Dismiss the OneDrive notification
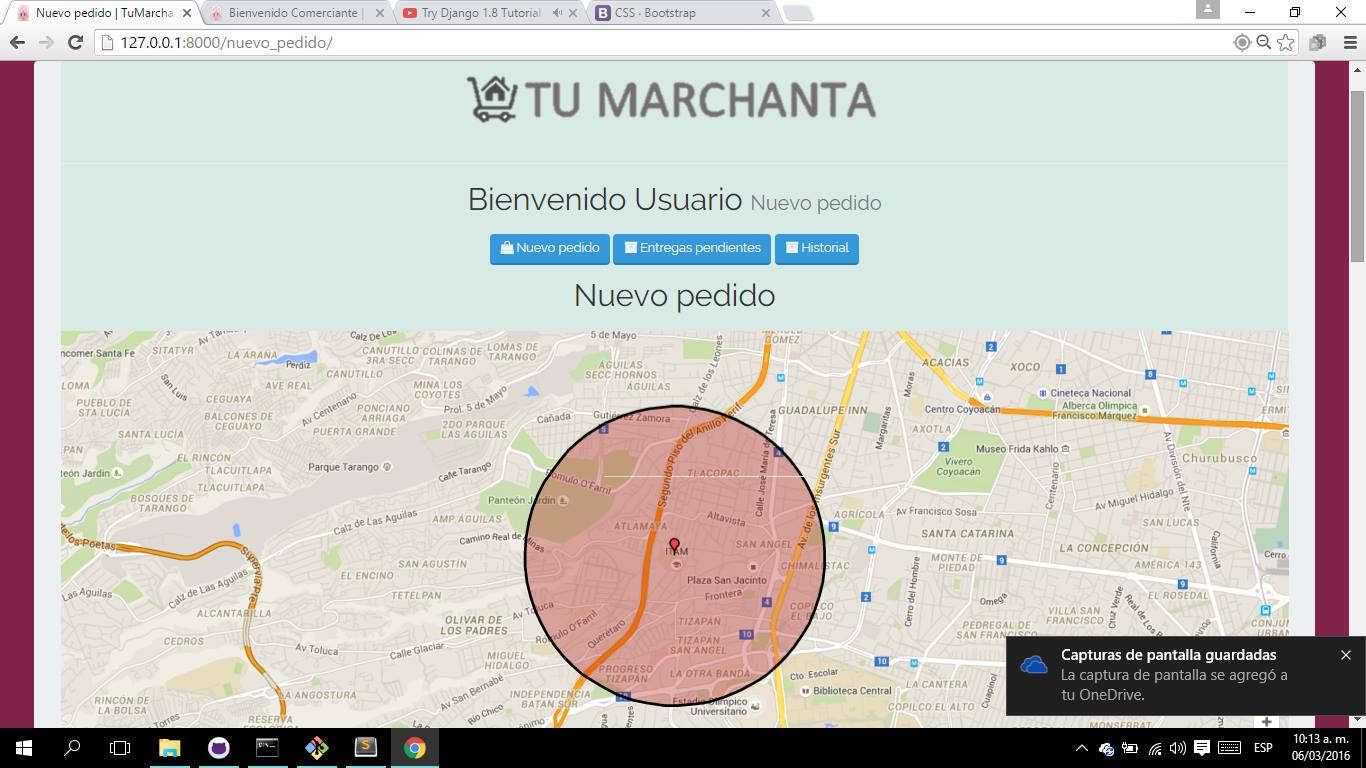The height and width of the screenshot is (768, 1366). tap(1345, 655)
